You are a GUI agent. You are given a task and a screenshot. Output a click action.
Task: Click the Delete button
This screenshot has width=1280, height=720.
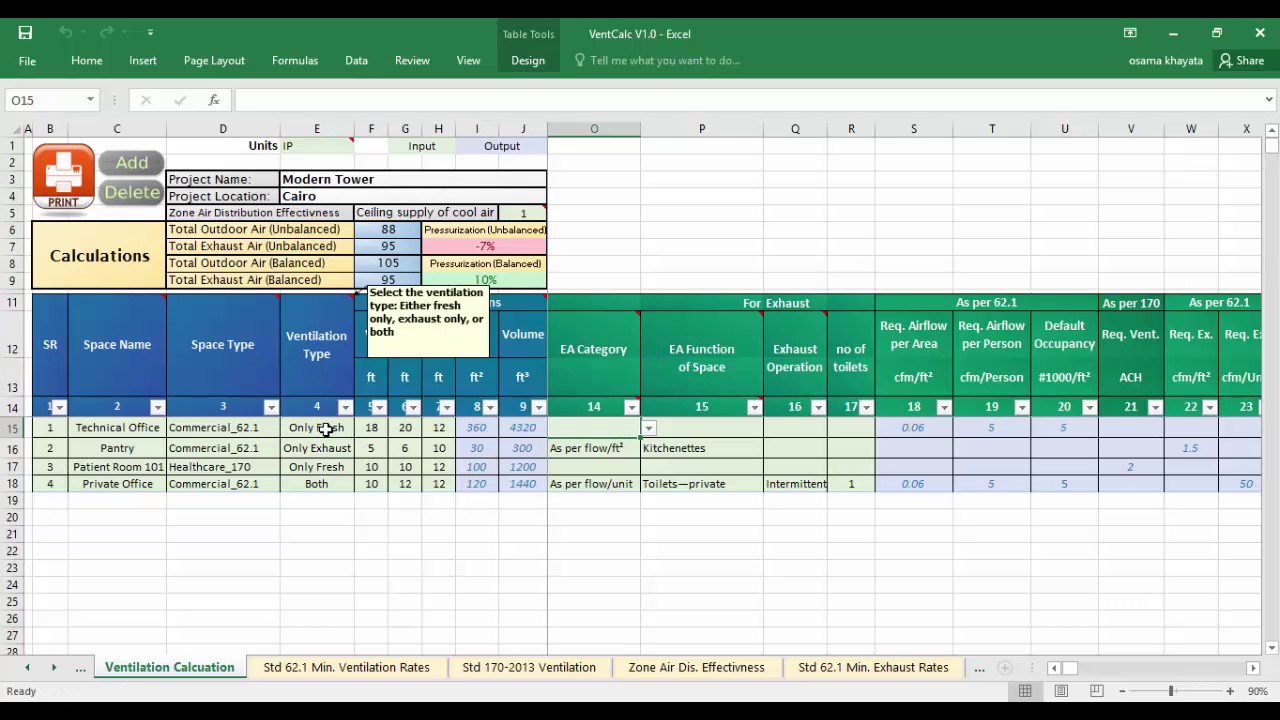tap(131, 192)
